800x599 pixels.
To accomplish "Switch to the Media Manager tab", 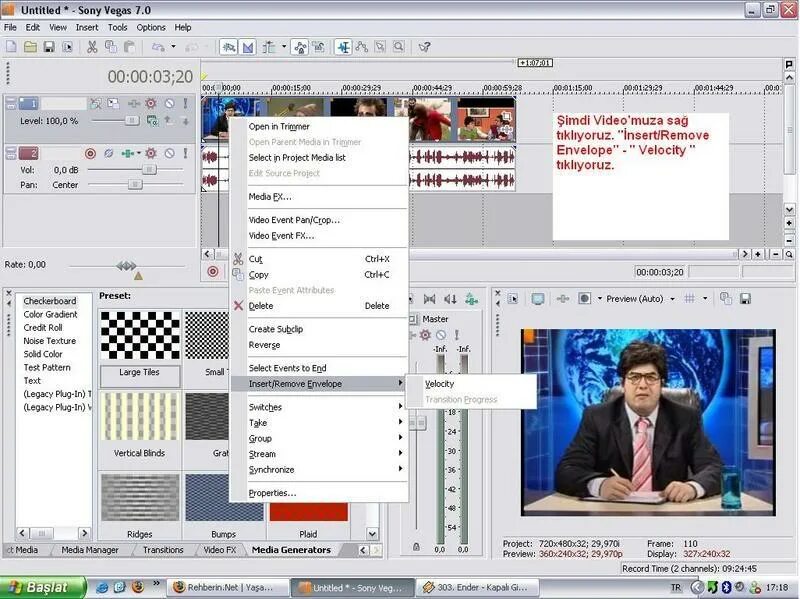I will pos(90,550).
